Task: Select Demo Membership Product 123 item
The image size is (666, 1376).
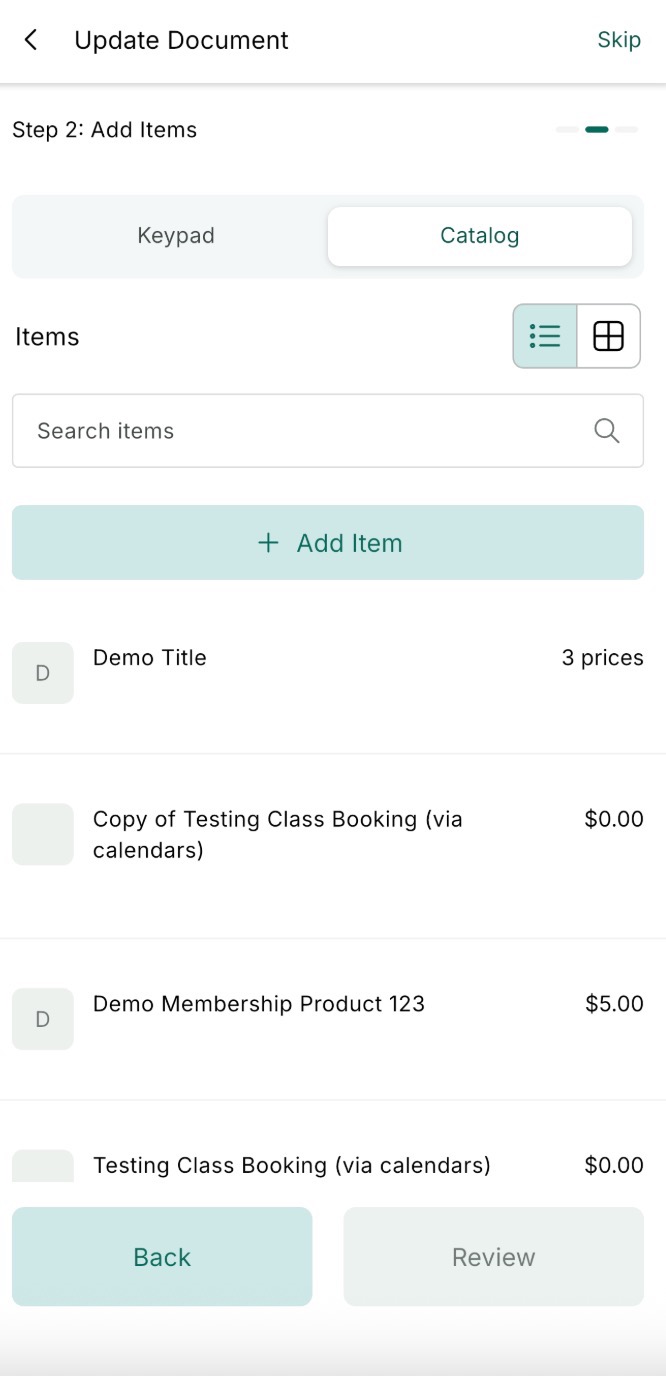Action: click(259, 1004)
